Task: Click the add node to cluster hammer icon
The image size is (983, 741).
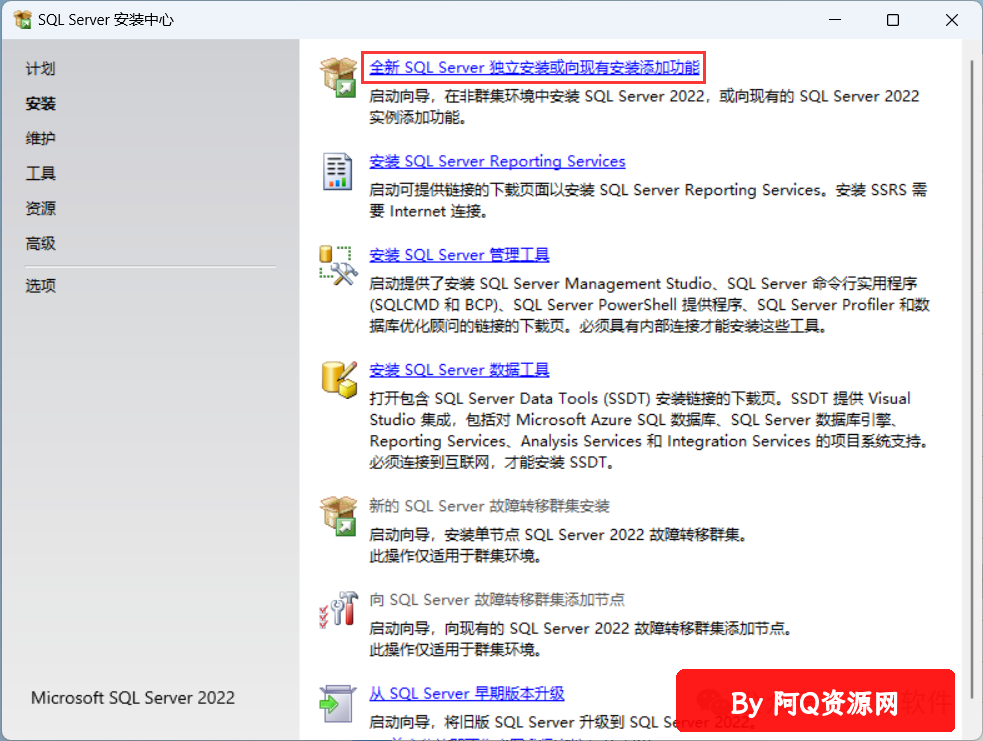Action: click(x=339, y=609)
